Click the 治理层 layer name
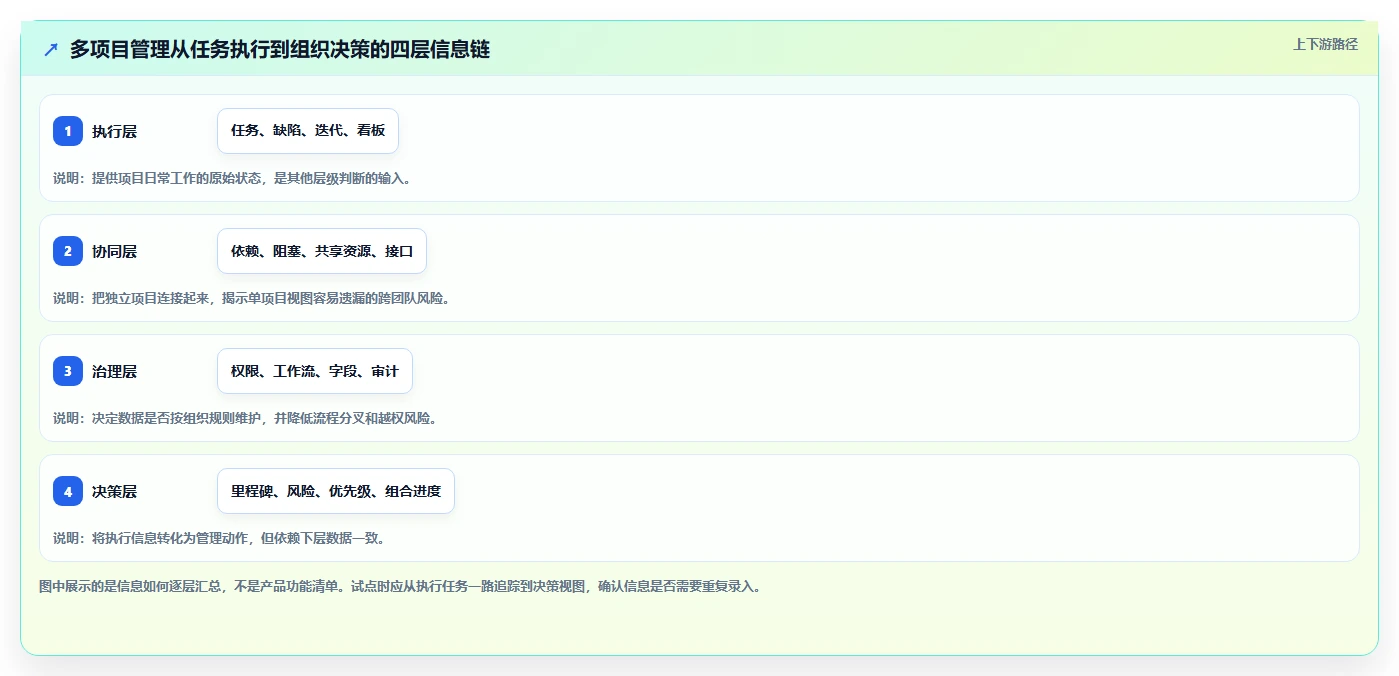 coord(114,371)
